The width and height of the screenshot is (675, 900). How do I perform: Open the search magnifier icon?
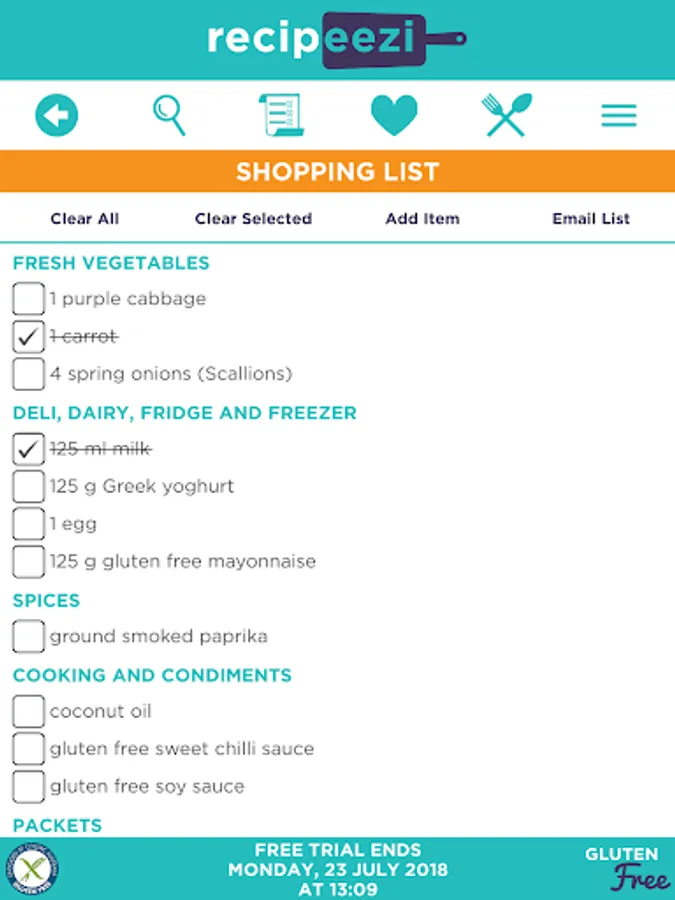coord(169,116)
